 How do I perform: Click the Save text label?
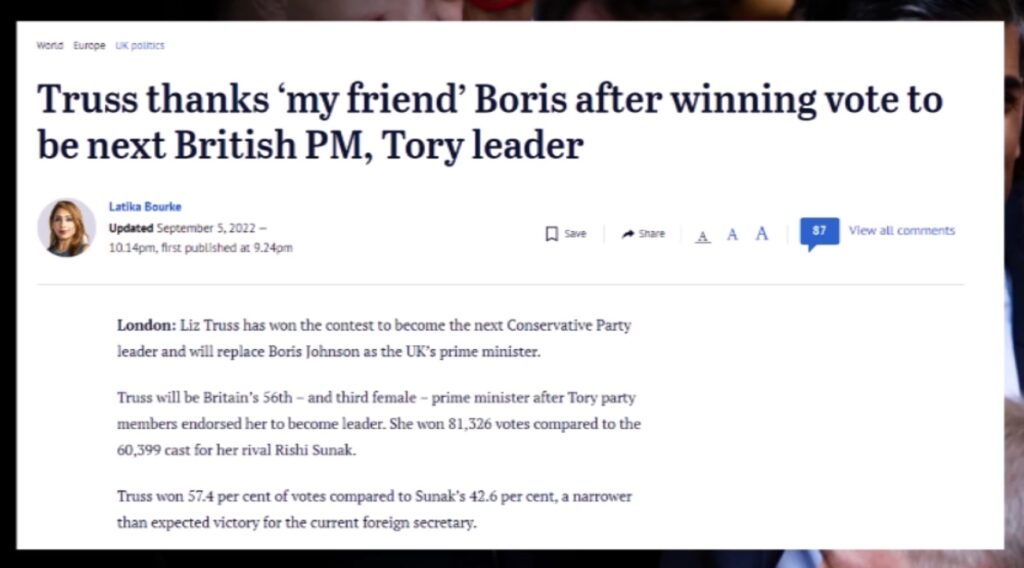click(575, 233)
